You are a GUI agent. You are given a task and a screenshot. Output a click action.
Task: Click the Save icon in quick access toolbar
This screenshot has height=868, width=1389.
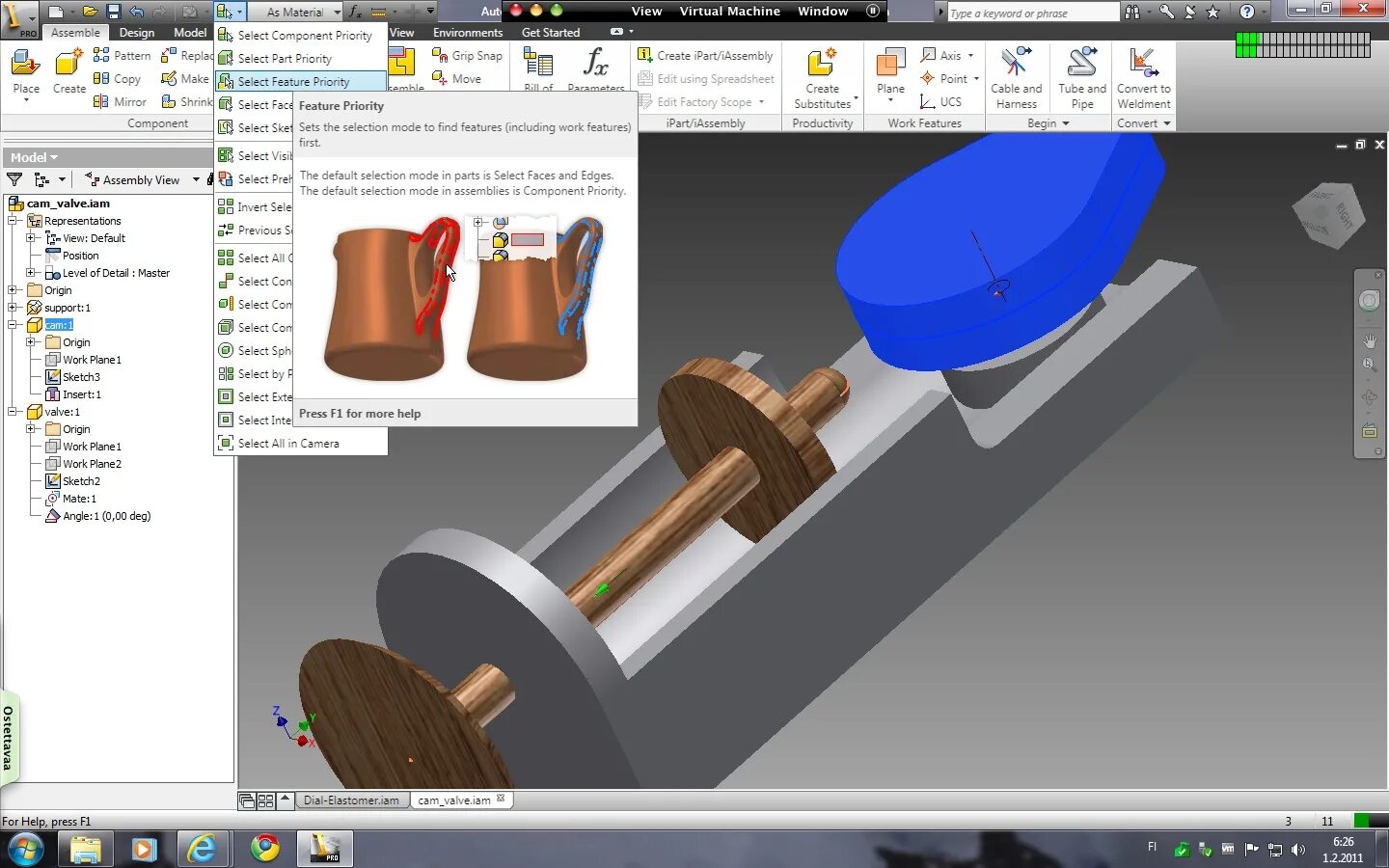coord(113,12)
